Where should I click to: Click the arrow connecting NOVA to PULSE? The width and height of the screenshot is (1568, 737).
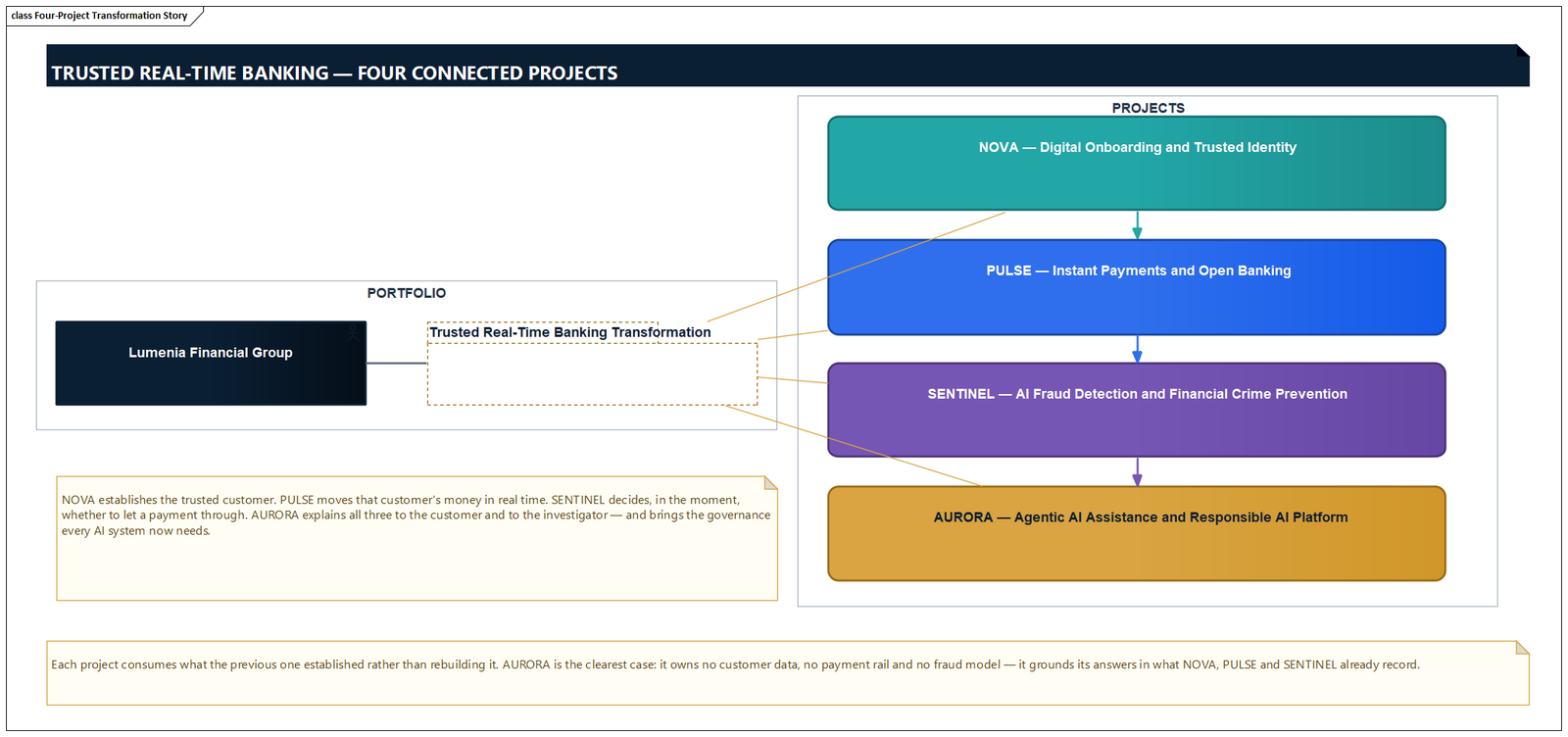(1137, 225)
